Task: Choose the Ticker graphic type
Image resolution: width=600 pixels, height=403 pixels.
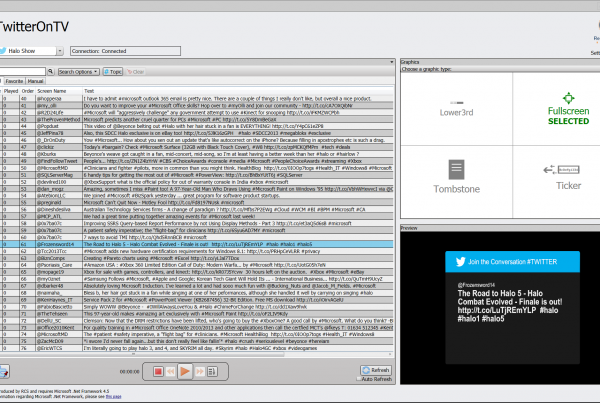Action: 568,181
